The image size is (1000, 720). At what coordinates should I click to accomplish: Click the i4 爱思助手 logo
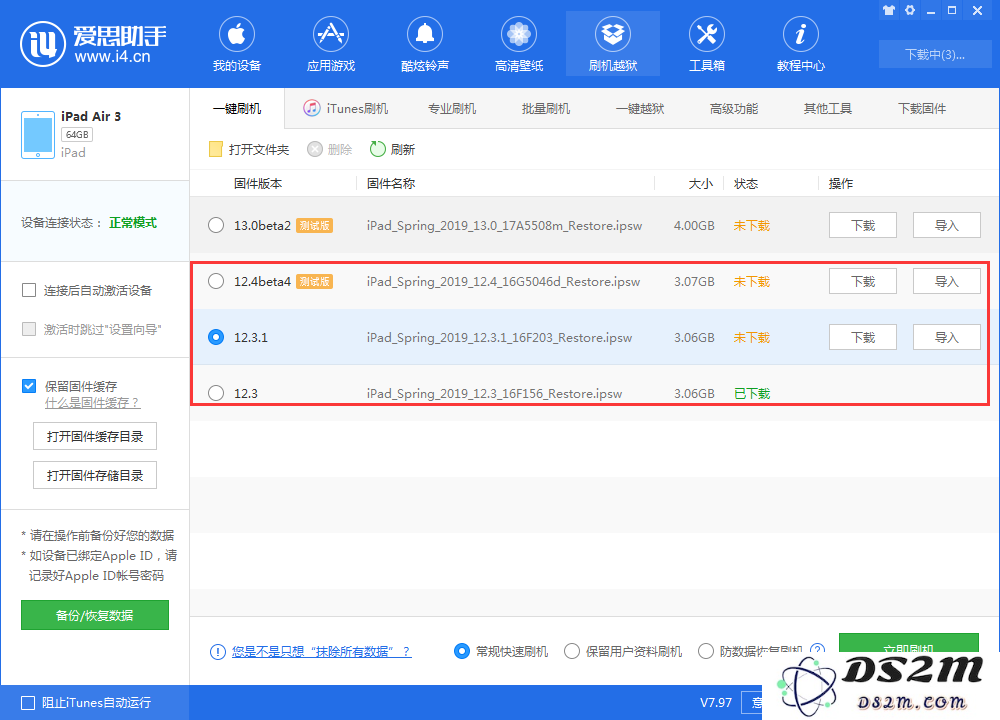click(93, 43)
